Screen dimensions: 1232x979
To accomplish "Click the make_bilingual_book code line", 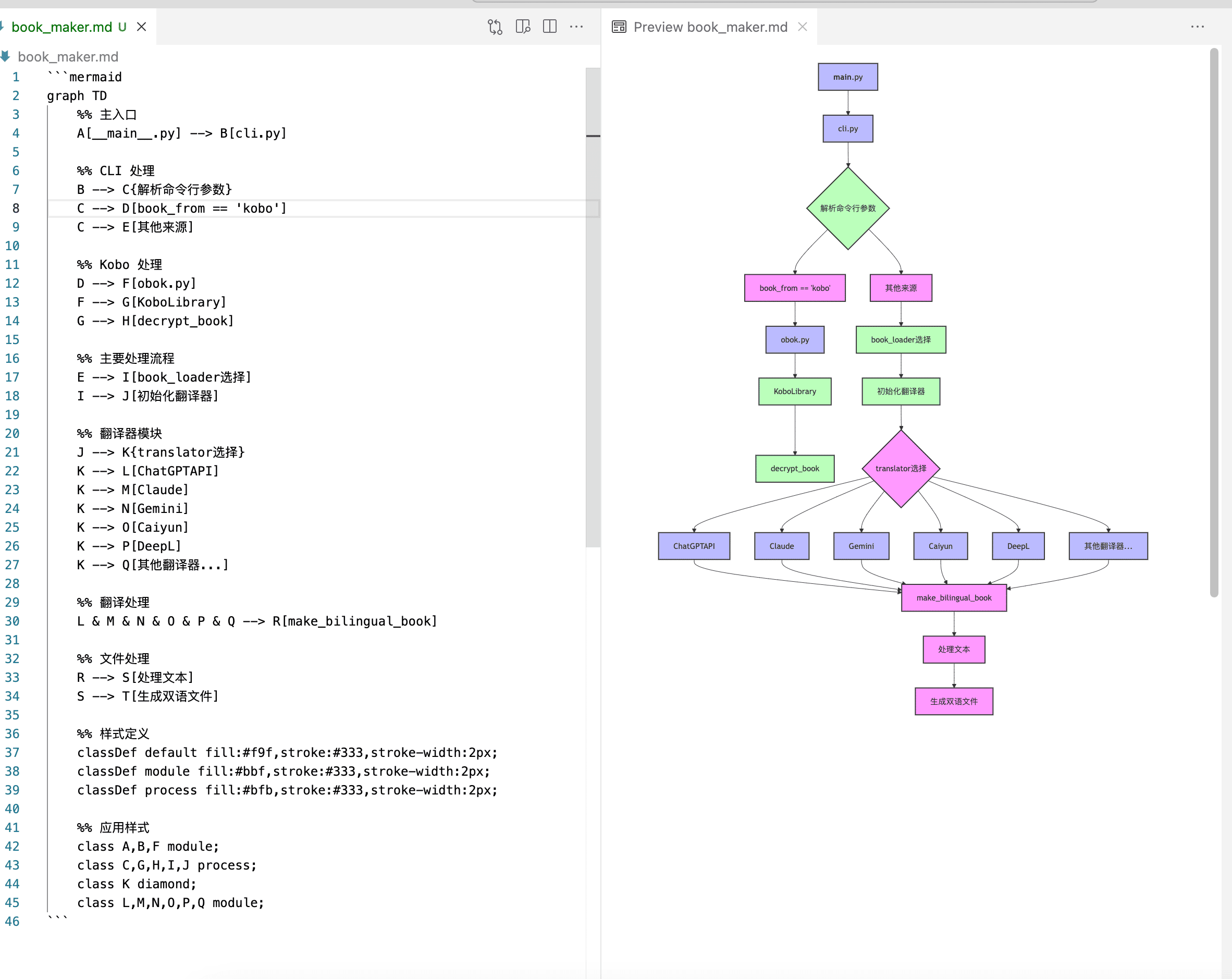I will tap(256, 621).
